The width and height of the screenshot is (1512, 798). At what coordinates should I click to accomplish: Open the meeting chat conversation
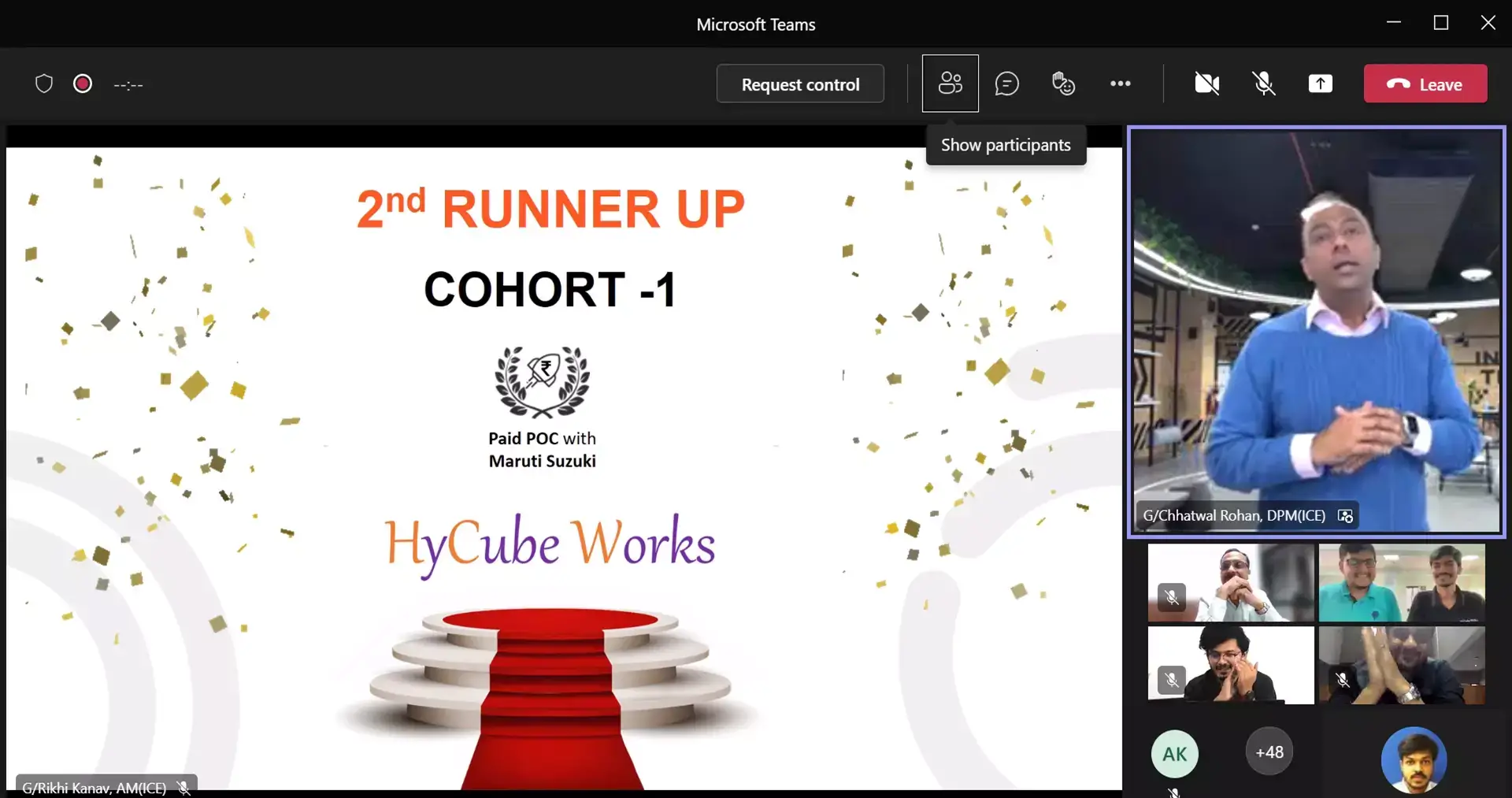[x=1006, y=84]
